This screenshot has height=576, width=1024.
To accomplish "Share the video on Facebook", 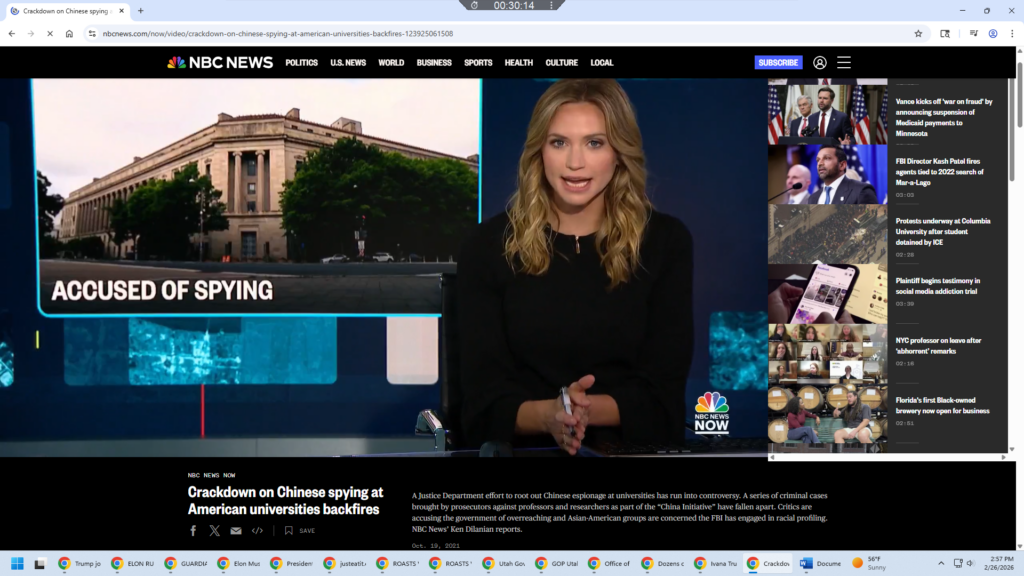I will point(193,531).
